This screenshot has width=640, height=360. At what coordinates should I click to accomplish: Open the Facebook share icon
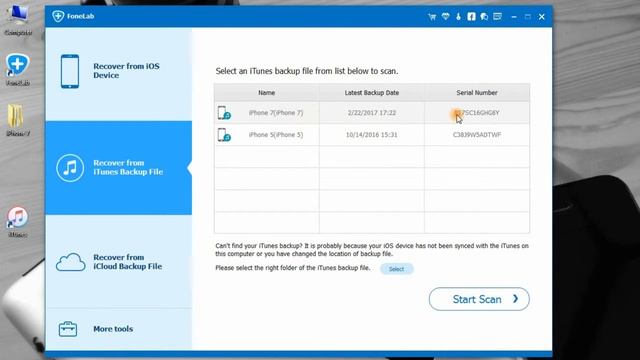tap(471, 16)
